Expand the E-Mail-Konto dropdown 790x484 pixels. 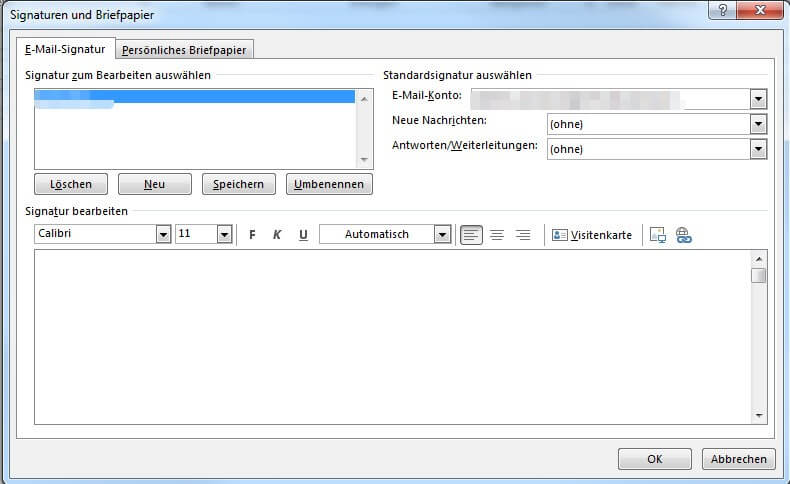758,99
